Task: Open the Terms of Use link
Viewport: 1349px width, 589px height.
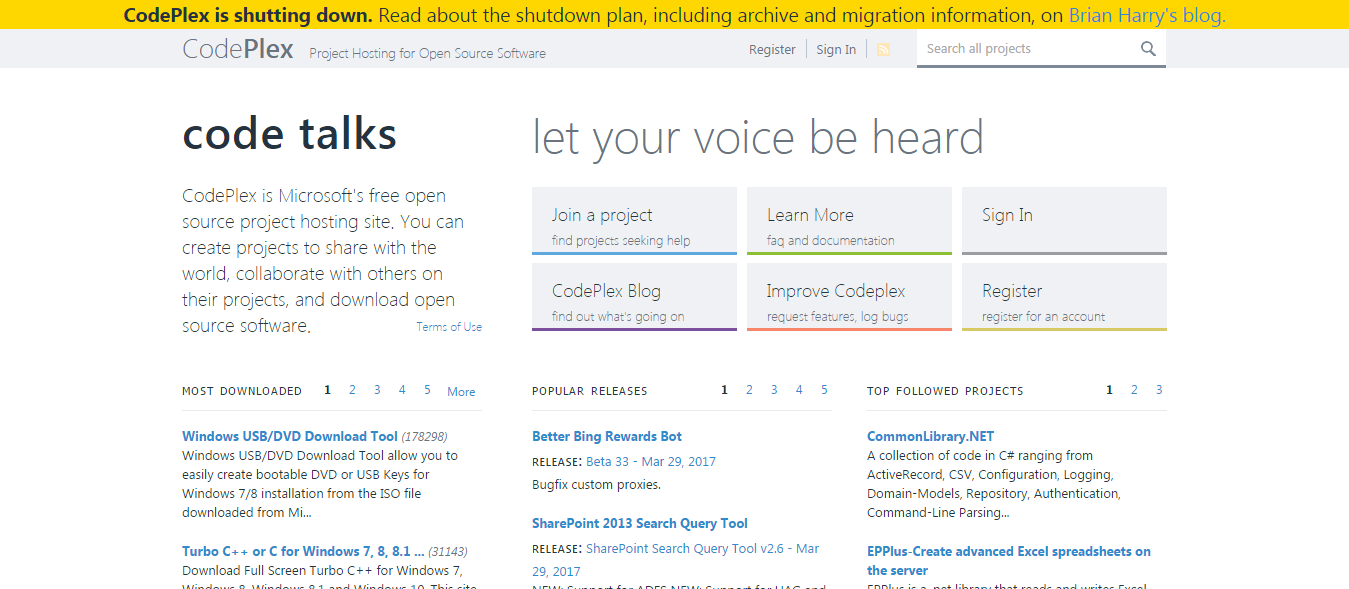Action: pos(449,327)
